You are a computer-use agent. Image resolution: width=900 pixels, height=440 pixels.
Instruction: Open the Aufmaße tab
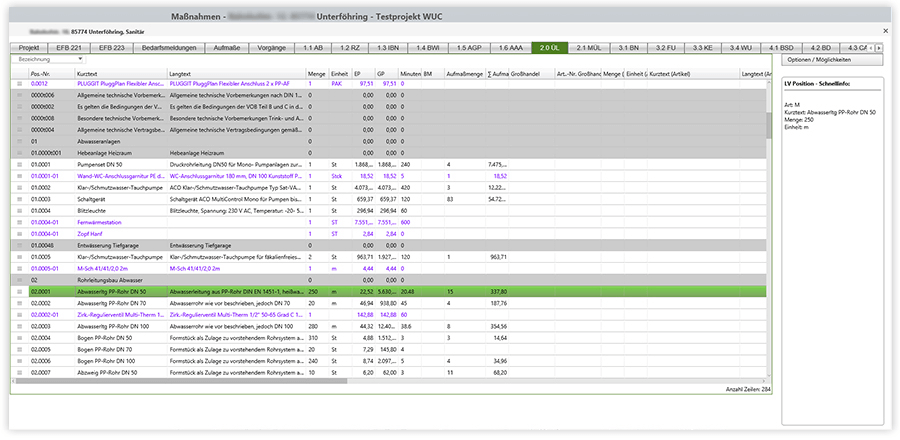pos(227,47)
